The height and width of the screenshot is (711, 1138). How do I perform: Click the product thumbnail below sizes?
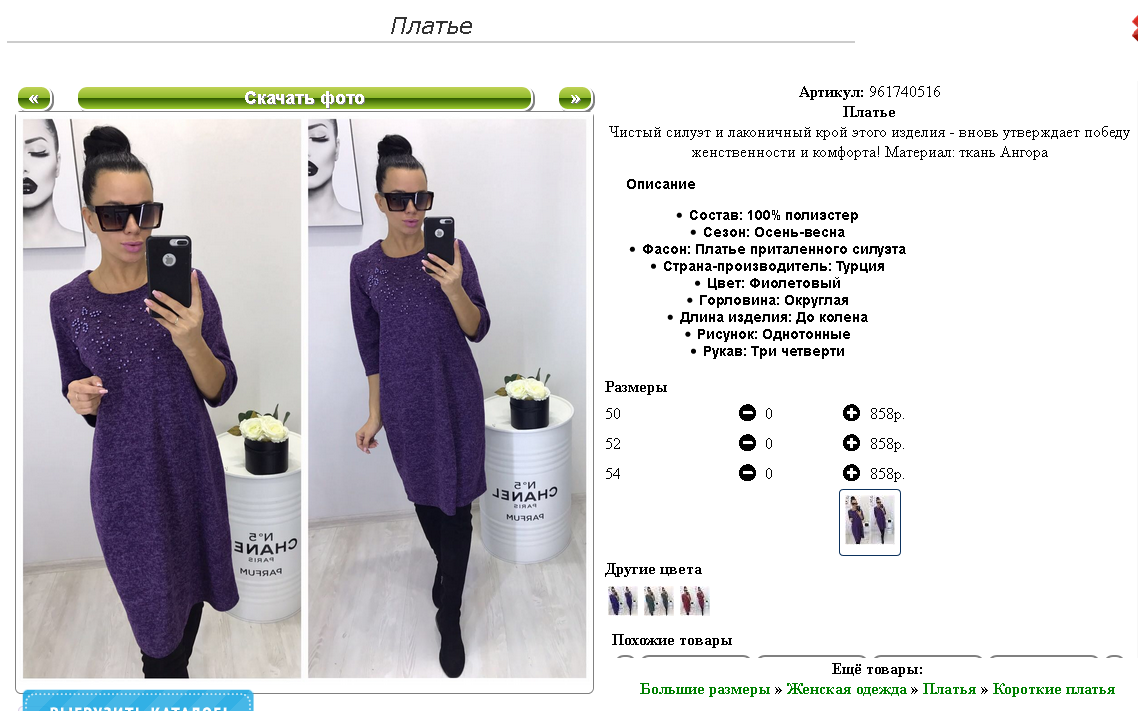(x=869, y=522)
